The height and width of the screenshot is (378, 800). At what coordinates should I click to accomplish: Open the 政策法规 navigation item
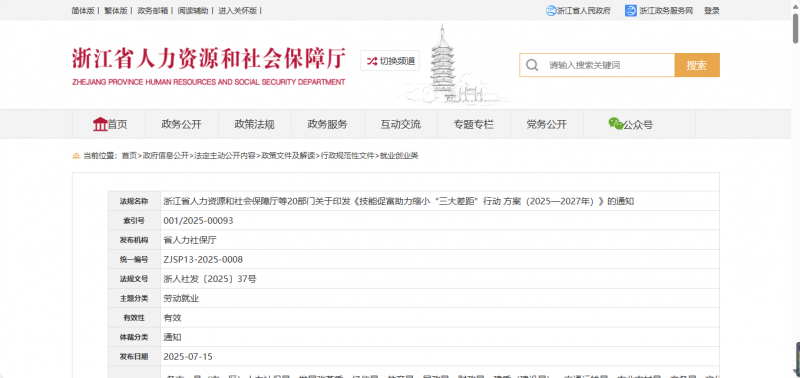(255, 124)
